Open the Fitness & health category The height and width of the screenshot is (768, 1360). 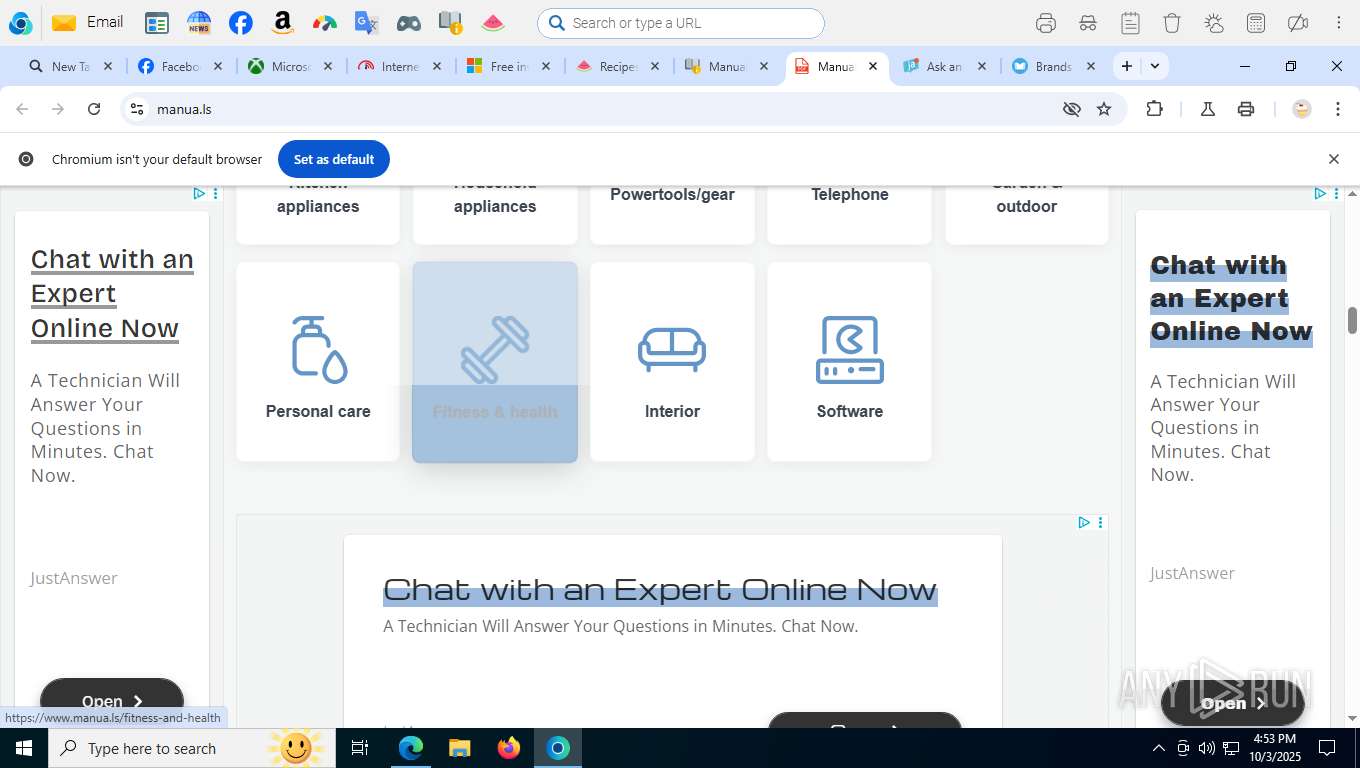[x=495, y=362]
